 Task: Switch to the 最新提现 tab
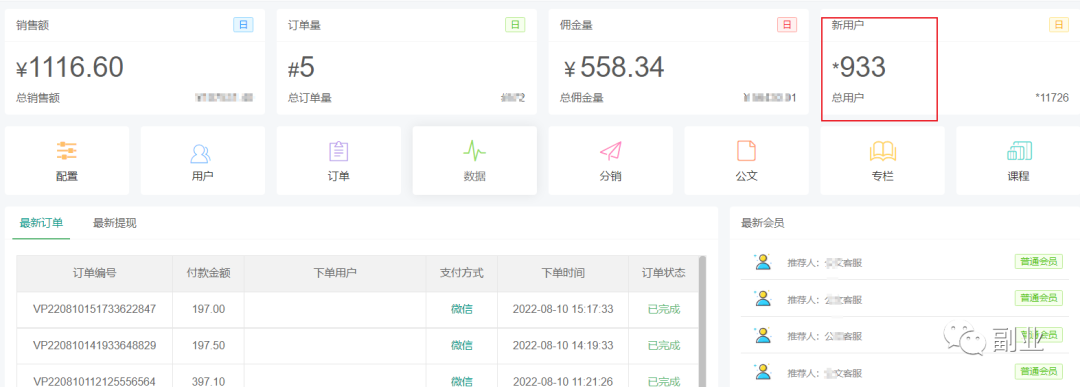tap(114, 223)
